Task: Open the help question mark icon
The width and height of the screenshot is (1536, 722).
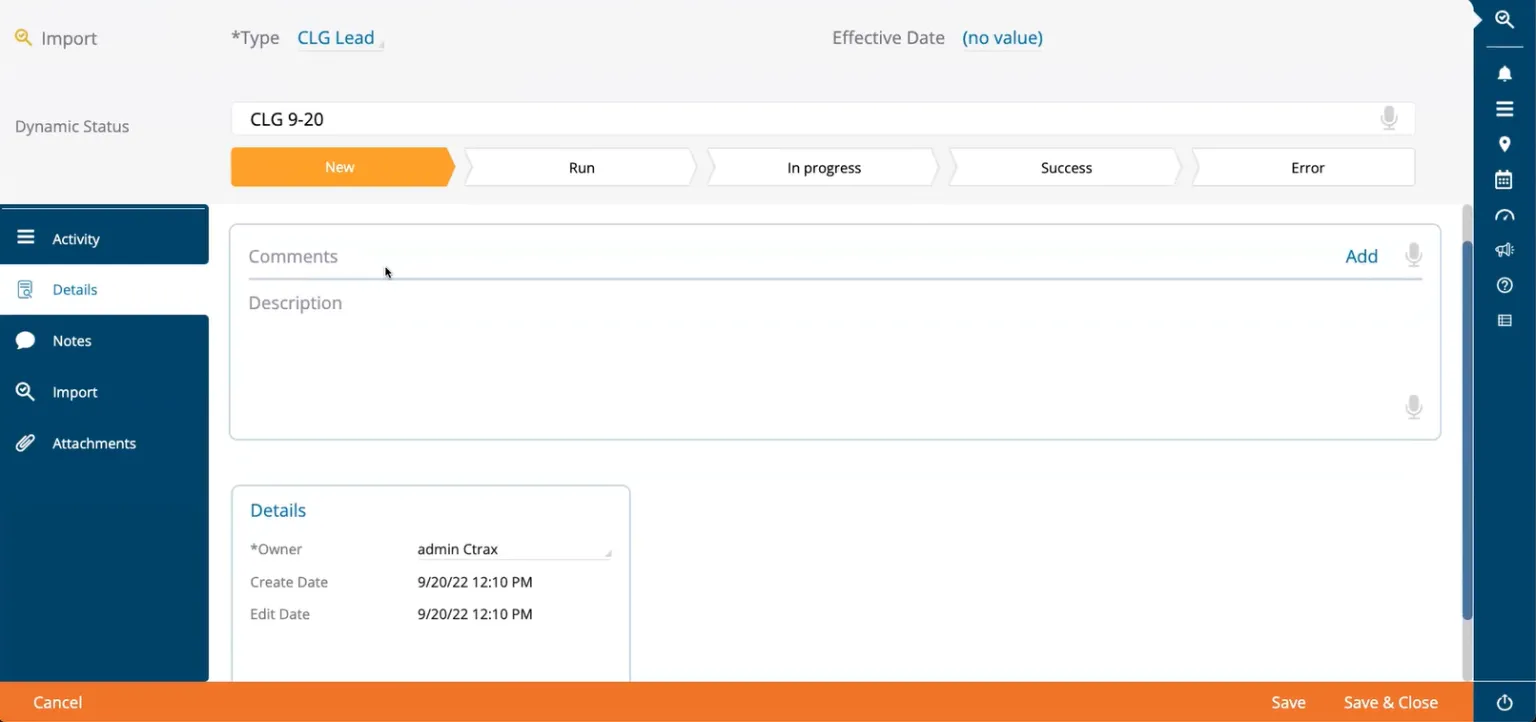Action: tap(1504, 286)
